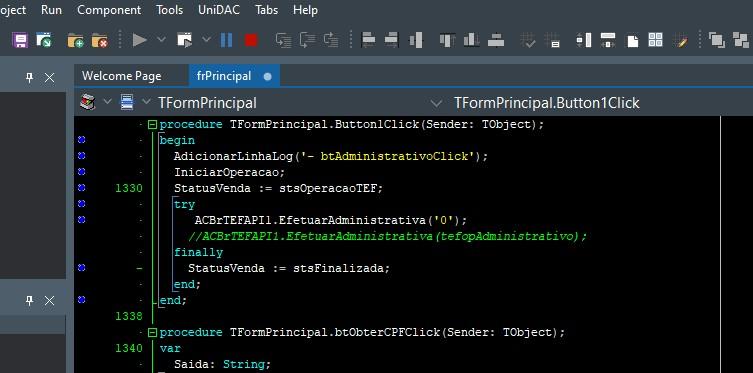
Task: Align selected components to top edges
Action: click(448, 40)
